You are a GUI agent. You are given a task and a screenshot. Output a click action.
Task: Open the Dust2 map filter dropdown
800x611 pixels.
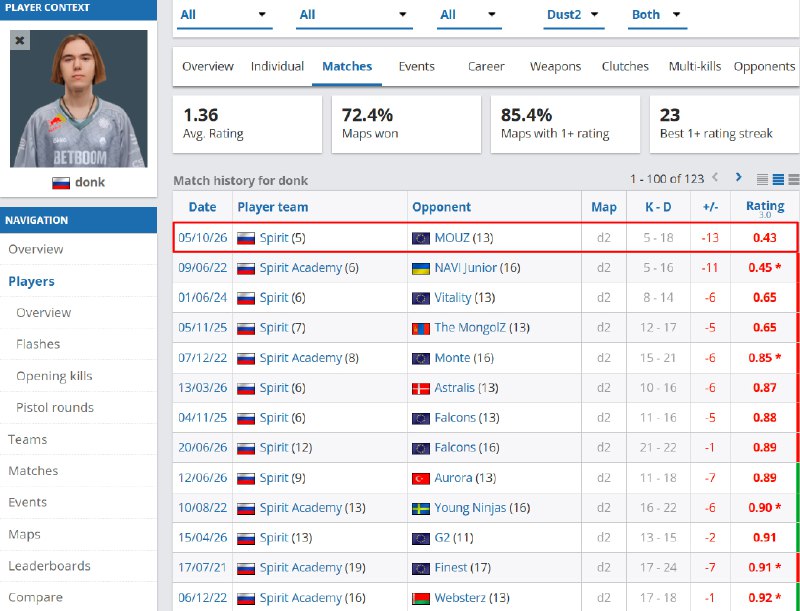[x=573, y=15]
